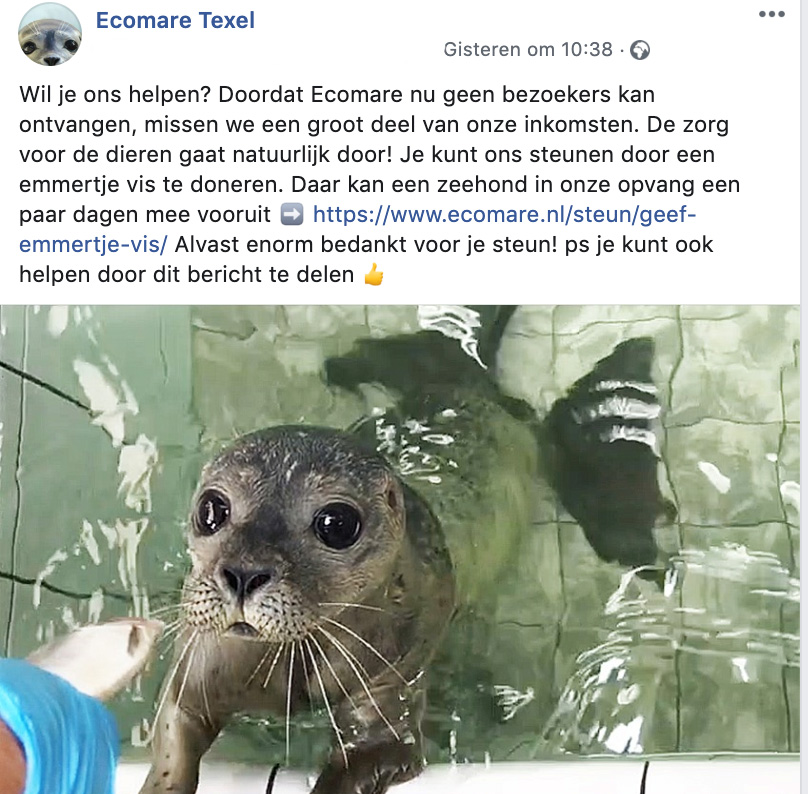
Task: Click the globe public audience icon
Action: 640,50
